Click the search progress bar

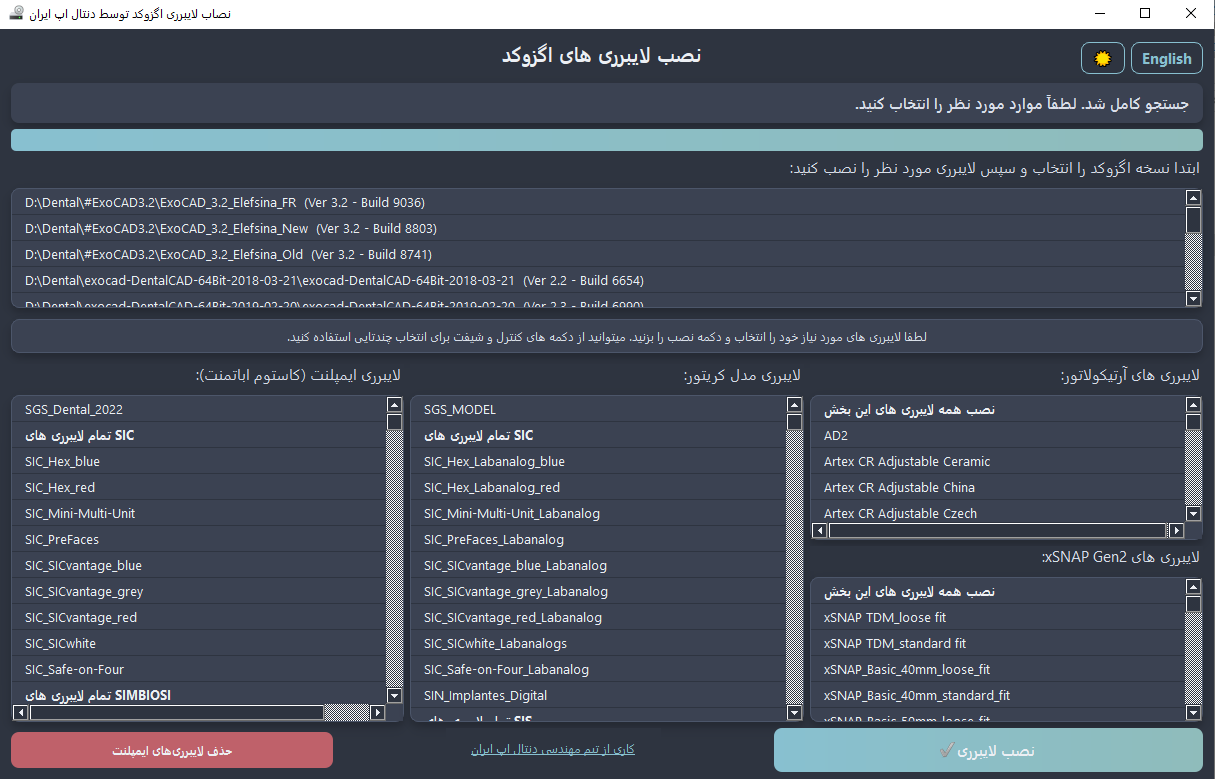click(x=606, y=140)
